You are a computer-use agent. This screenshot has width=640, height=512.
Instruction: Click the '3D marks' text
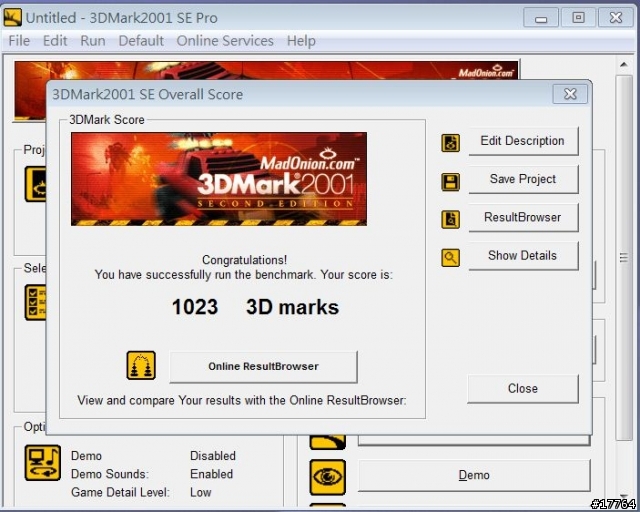pyautogui.click(x=292, y=307)
